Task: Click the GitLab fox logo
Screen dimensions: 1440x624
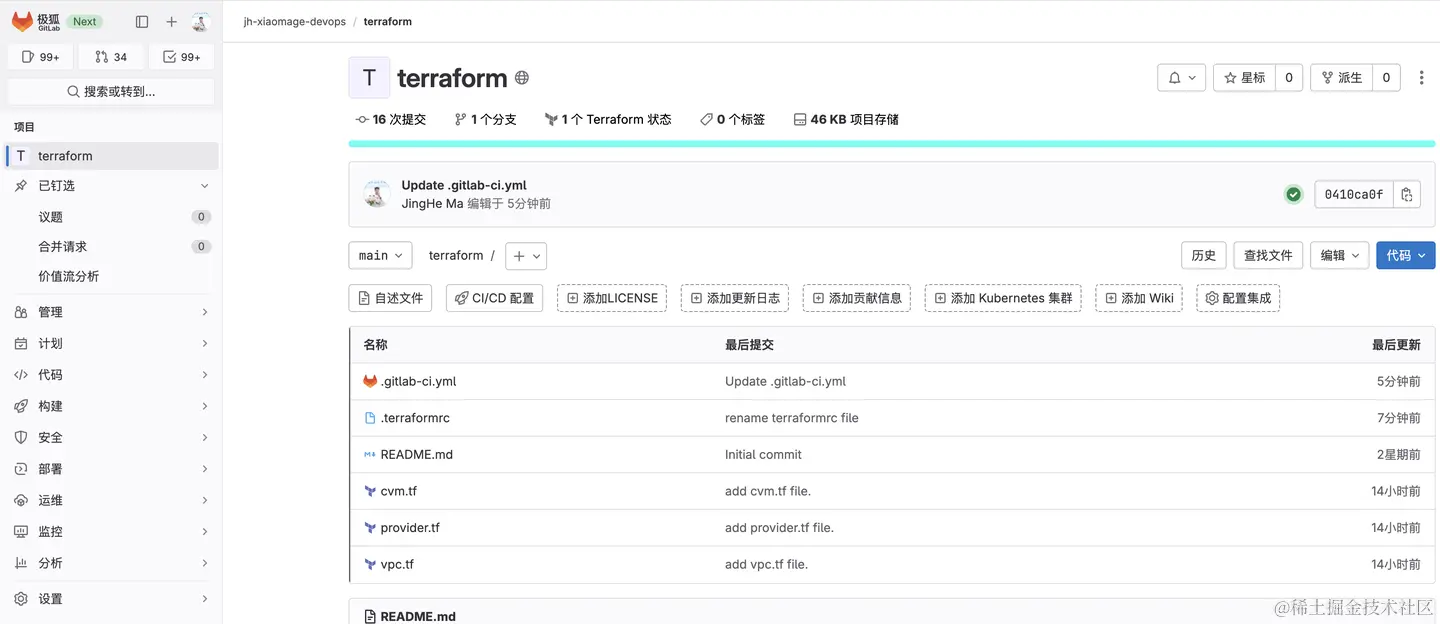Action: coord(22,21)
